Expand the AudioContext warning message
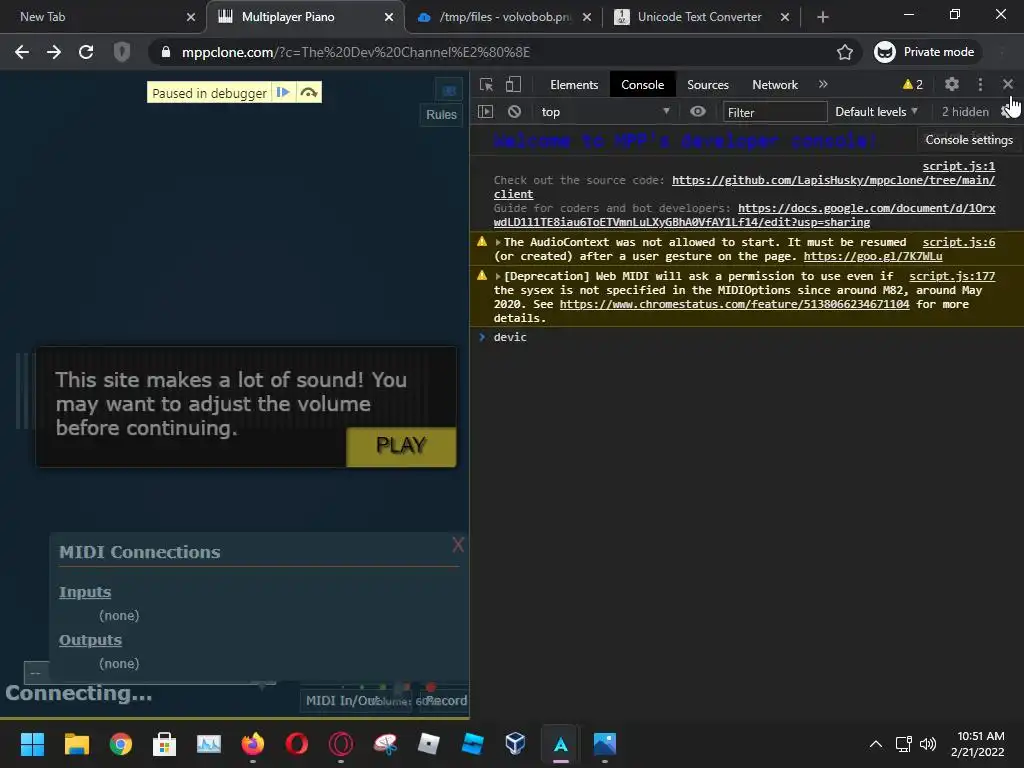This screenshot has height=768, width=1024. (498, 242)
